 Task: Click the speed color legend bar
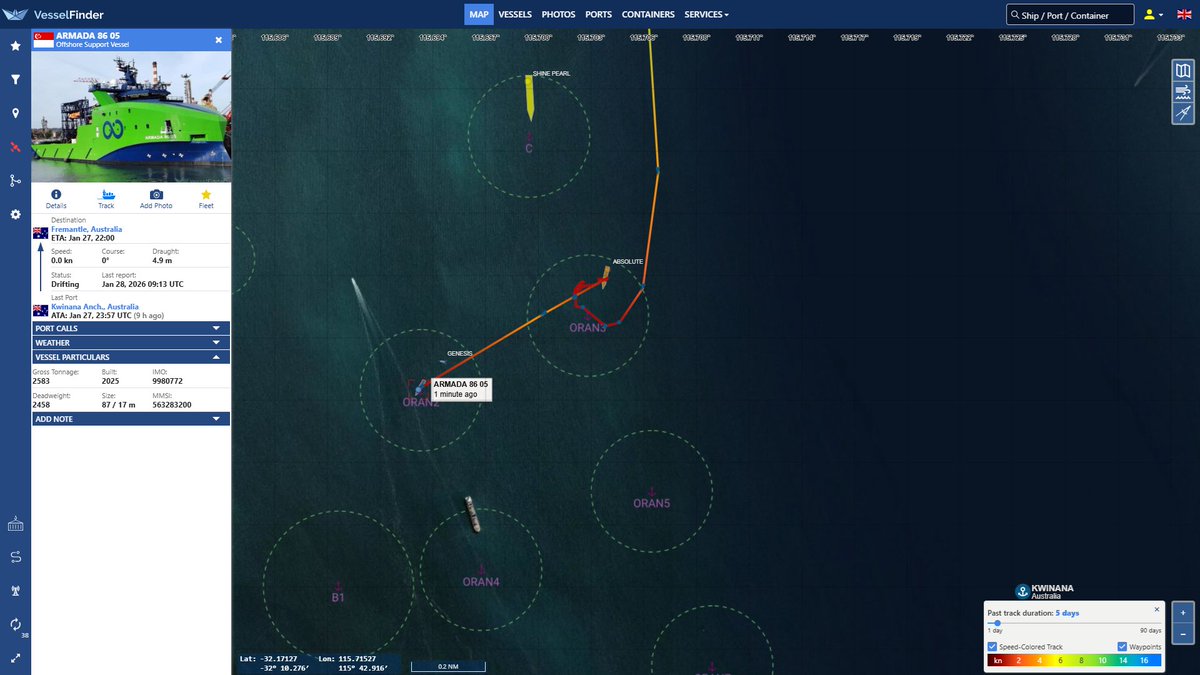click(1074, 660)
